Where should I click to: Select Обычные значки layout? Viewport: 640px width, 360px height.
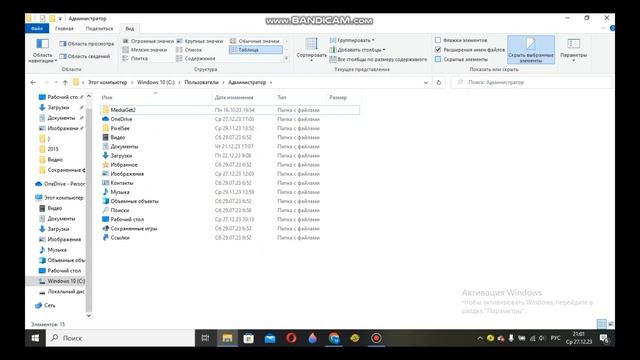[255, 41]
